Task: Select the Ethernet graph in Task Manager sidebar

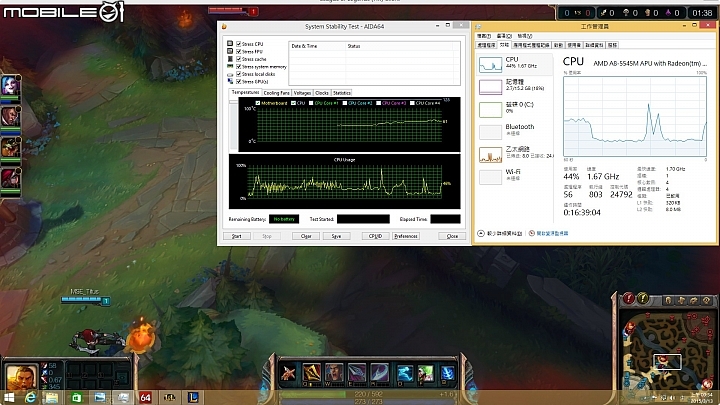Action: [x=490, y=155]
